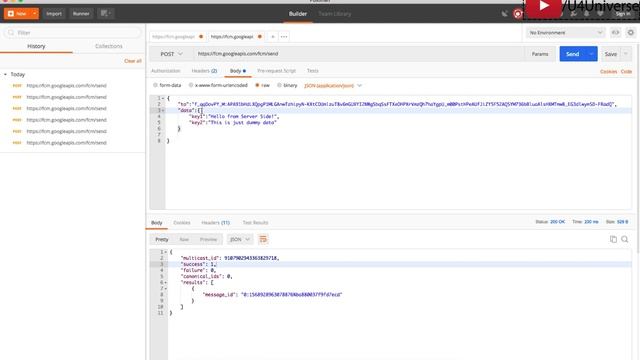
Task: Open the manage environments gear icon
Action: tap(631, 32)
